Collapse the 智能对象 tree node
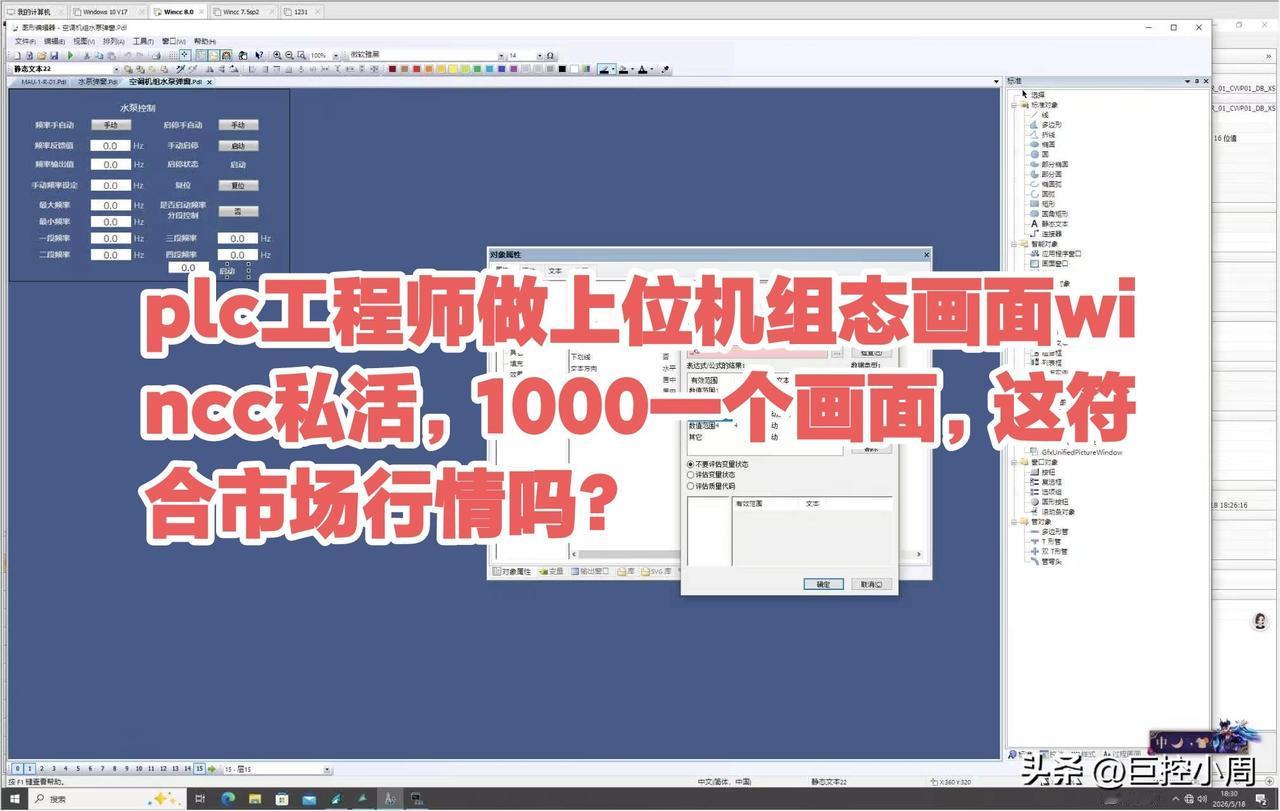The width and height of the screenshot is (1280, 811). click(1014, 244)
